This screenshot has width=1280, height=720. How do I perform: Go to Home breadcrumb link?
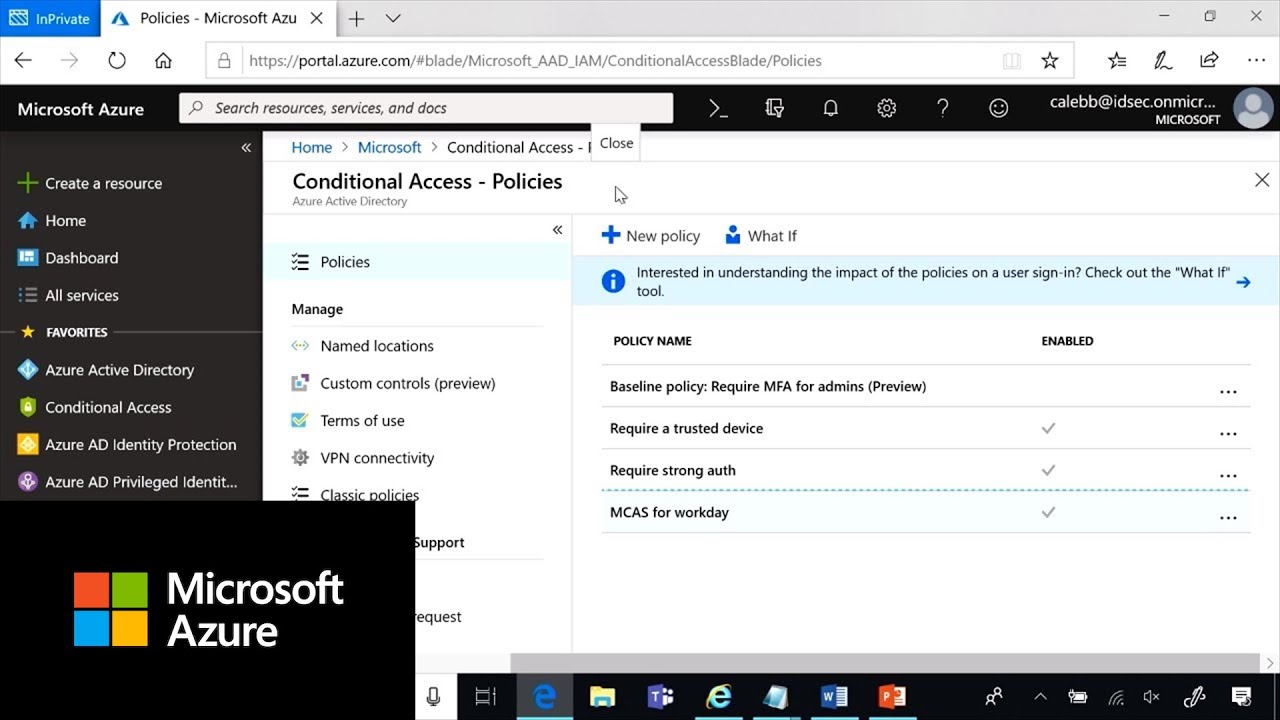(312, 147)
